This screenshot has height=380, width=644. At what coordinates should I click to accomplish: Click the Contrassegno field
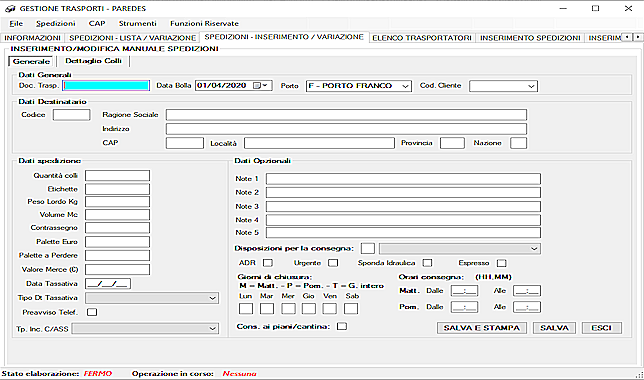coord(117,228)
